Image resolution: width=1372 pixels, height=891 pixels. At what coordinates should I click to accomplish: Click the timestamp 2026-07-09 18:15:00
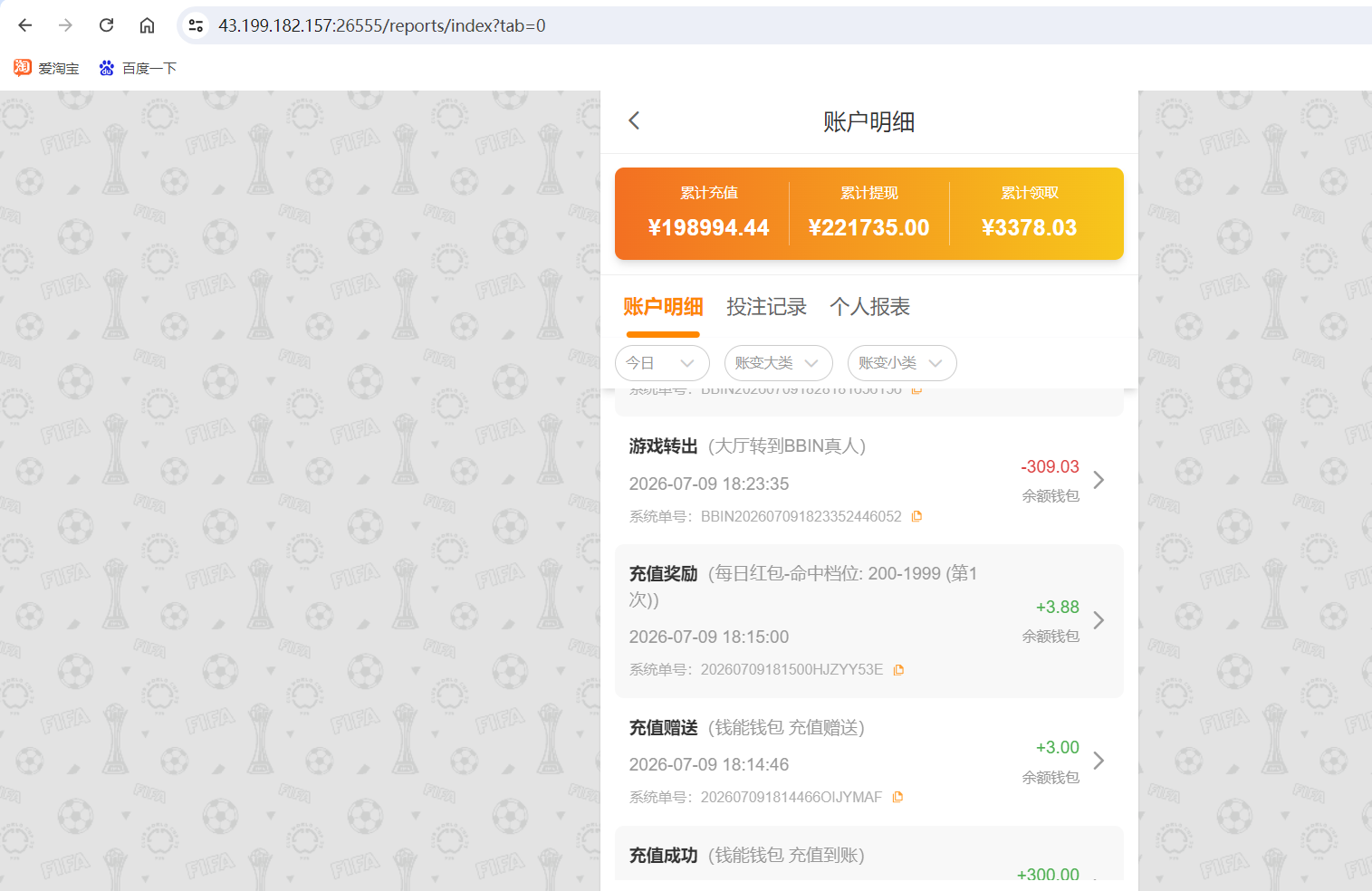point(709,637)
